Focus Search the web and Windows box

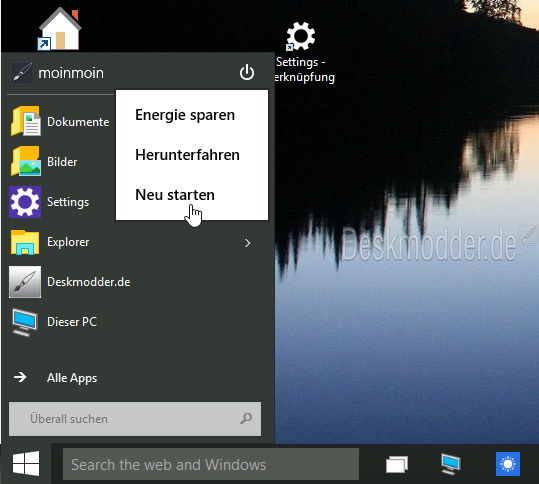point(211,464)
